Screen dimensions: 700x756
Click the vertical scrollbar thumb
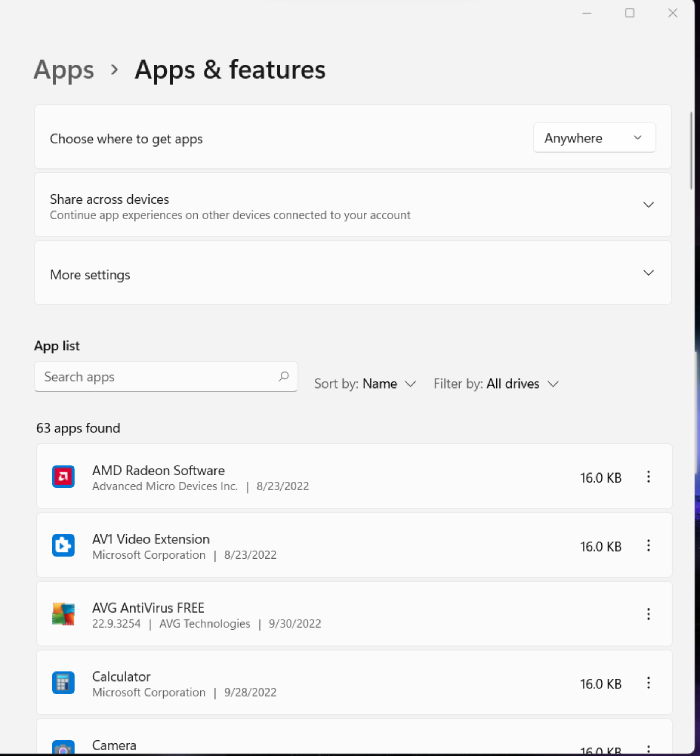coord(691,150)
